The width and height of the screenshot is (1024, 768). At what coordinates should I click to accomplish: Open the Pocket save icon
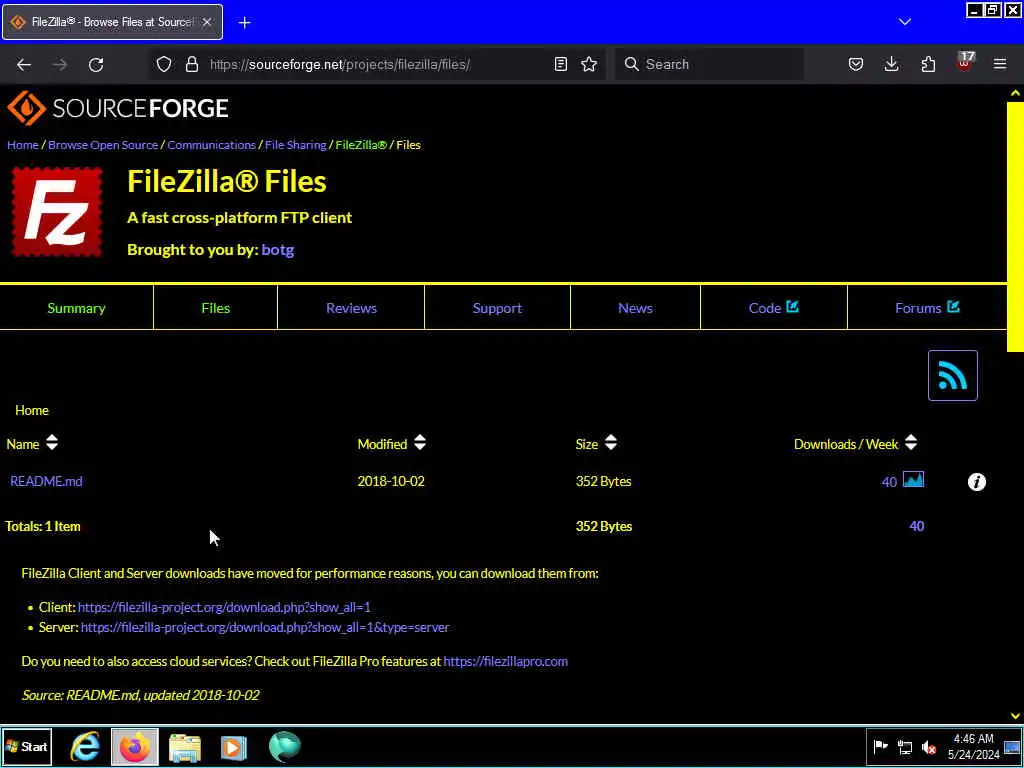856,64
